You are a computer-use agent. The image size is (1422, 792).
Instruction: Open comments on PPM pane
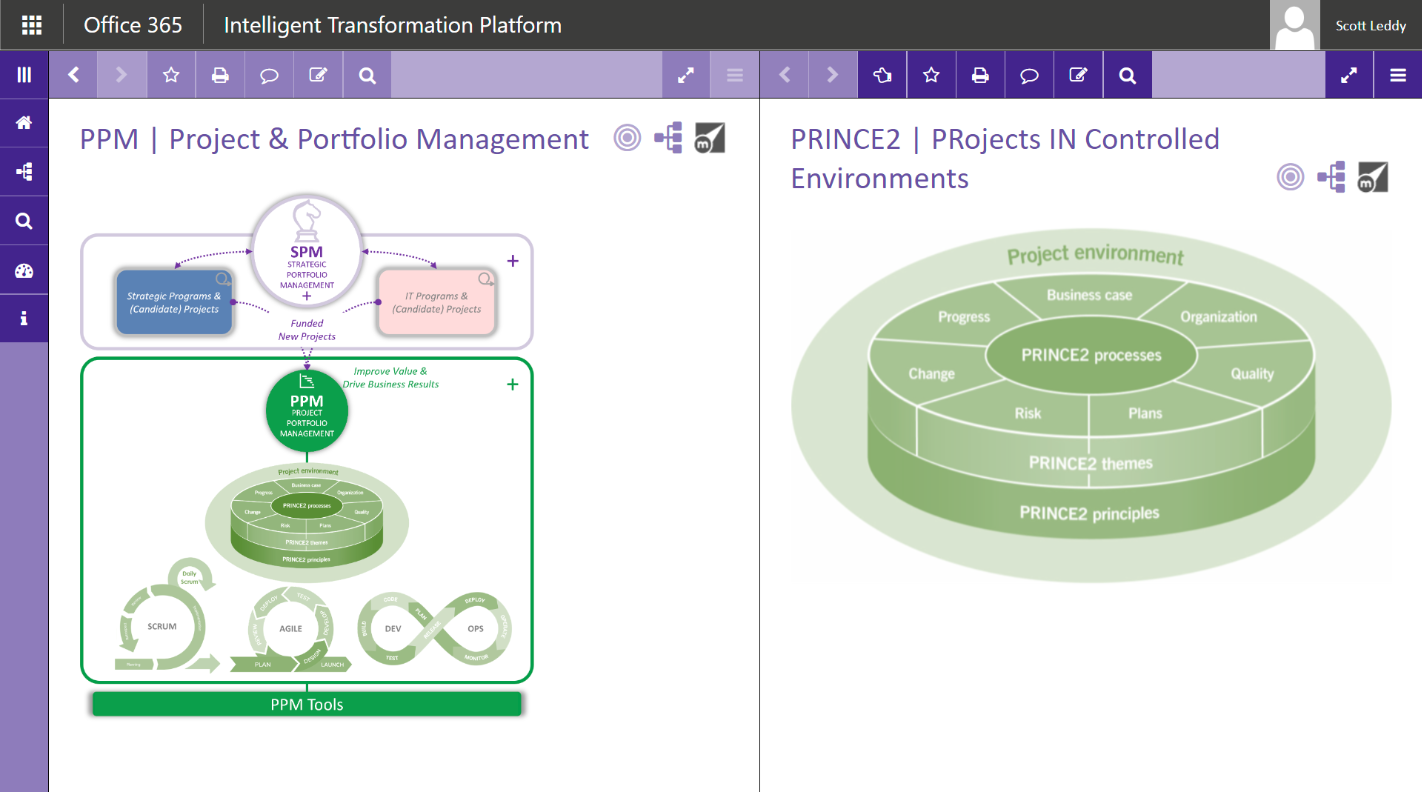coord(269,75)
